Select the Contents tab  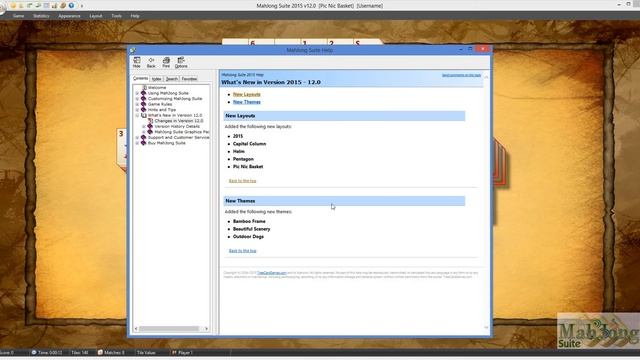[140, 78]
